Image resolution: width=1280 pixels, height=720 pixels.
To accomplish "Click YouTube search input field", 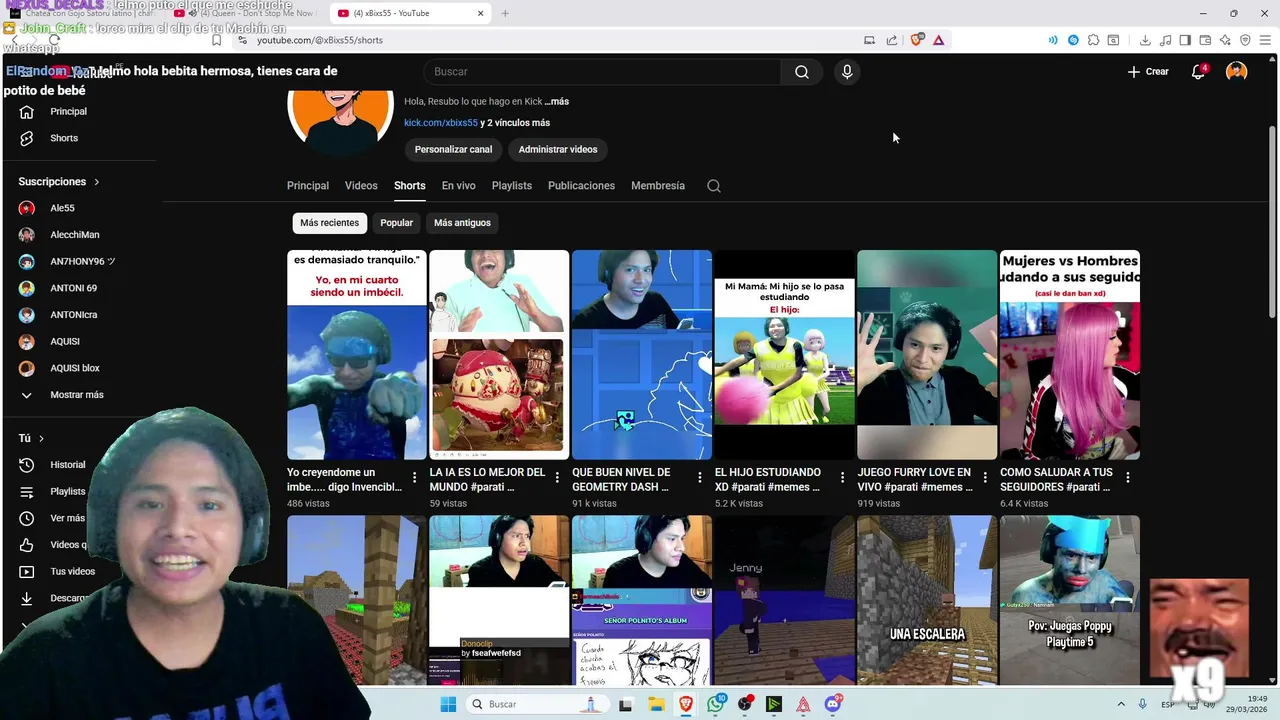I will tap(602, 72).
